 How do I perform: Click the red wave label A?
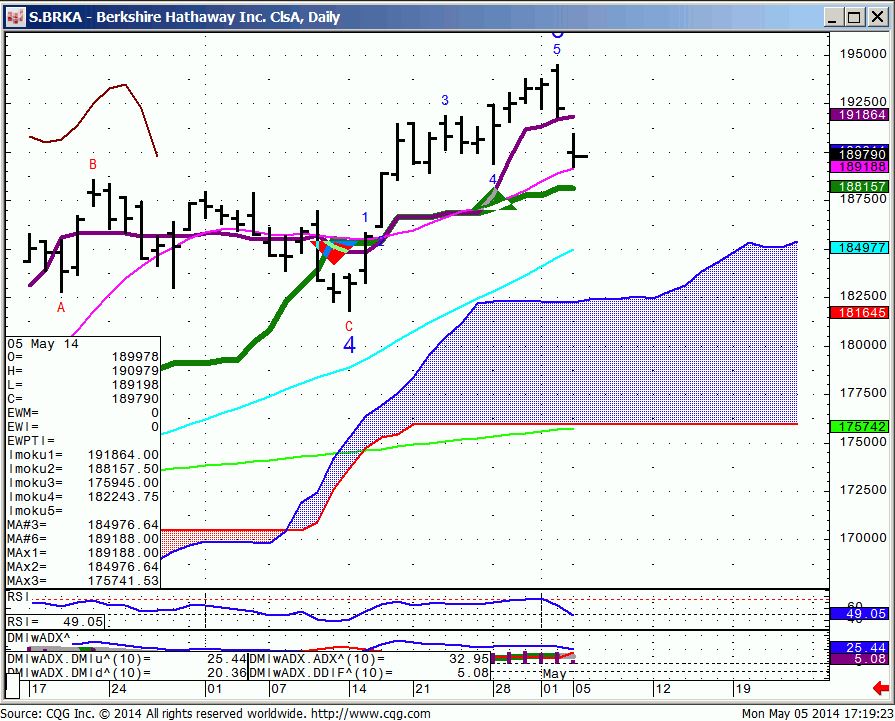[61, 308]
